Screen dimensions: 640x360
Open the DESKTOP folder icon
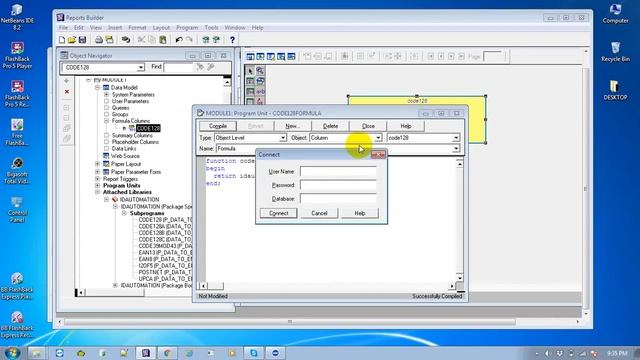point(615,90)
